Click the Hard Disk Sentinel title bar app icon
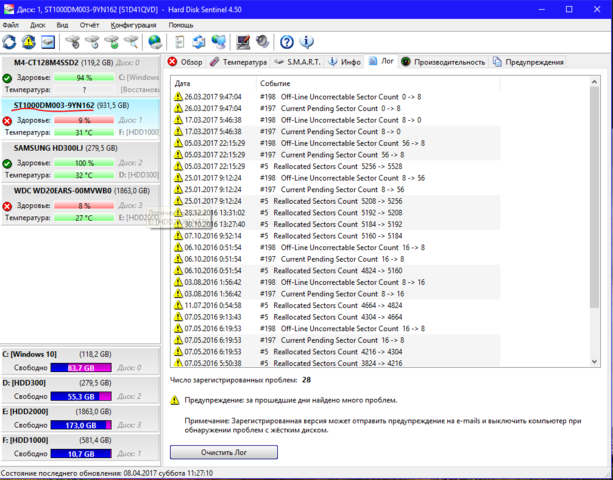 pos(8,9)
